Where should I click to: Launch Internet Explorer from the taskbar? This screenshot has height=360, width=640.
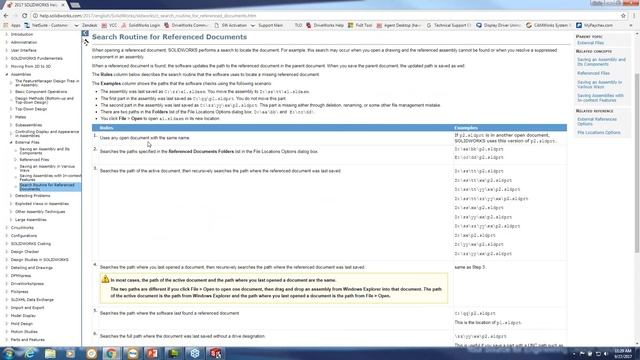pos(29,353)
